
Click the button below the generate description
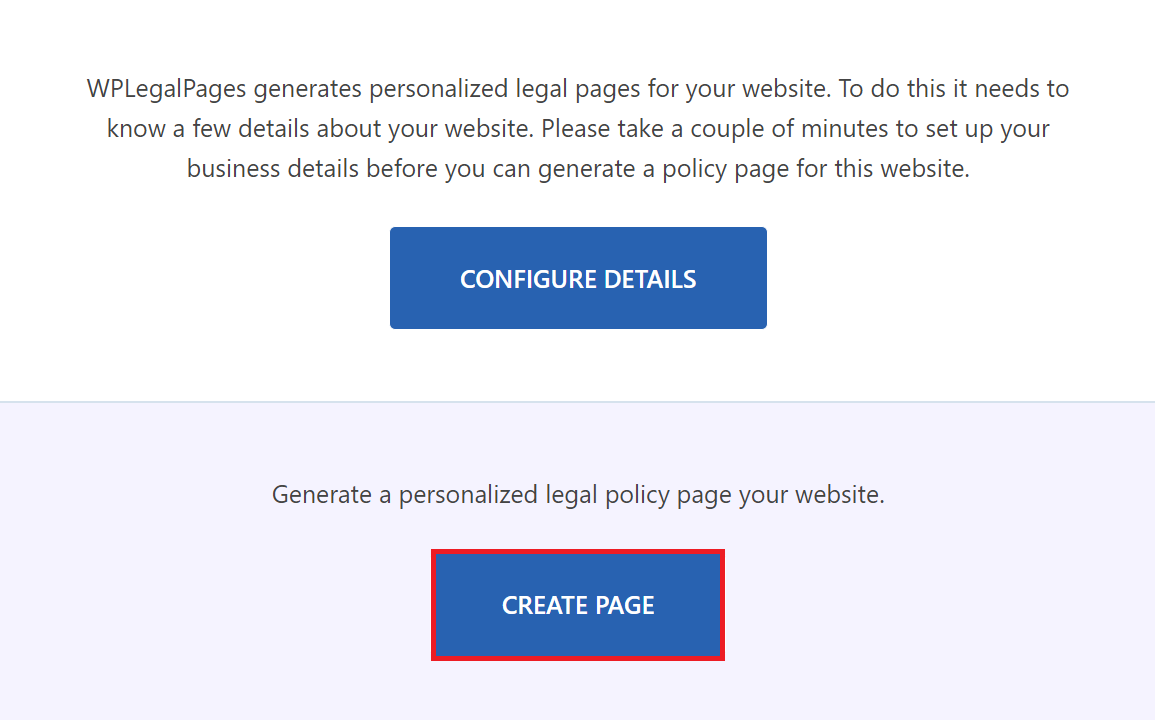tap(578, 604)
